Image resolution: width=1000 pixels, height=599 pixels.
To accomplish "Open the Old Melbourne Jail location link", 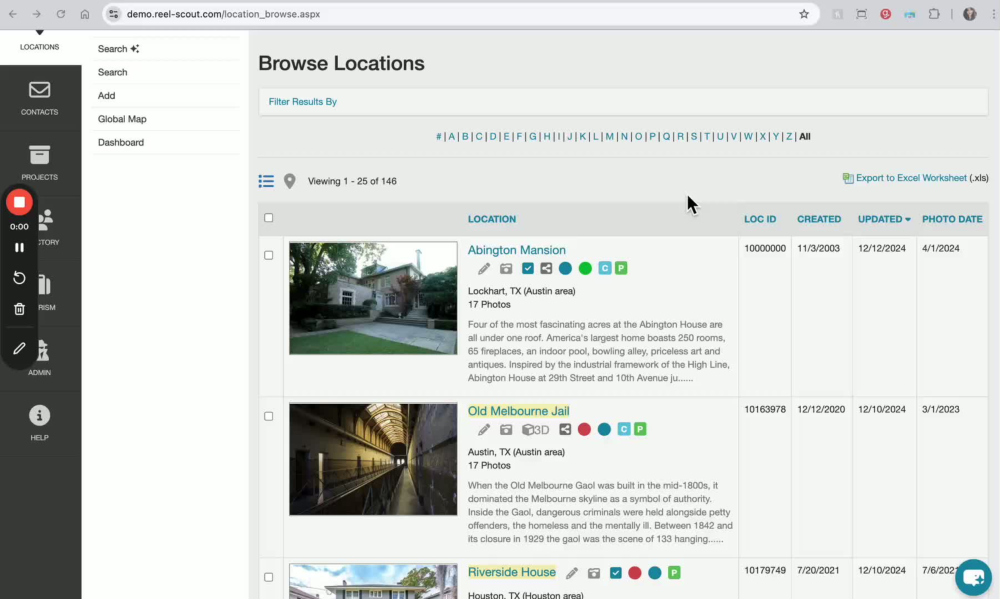I will [x=518, y=411].
